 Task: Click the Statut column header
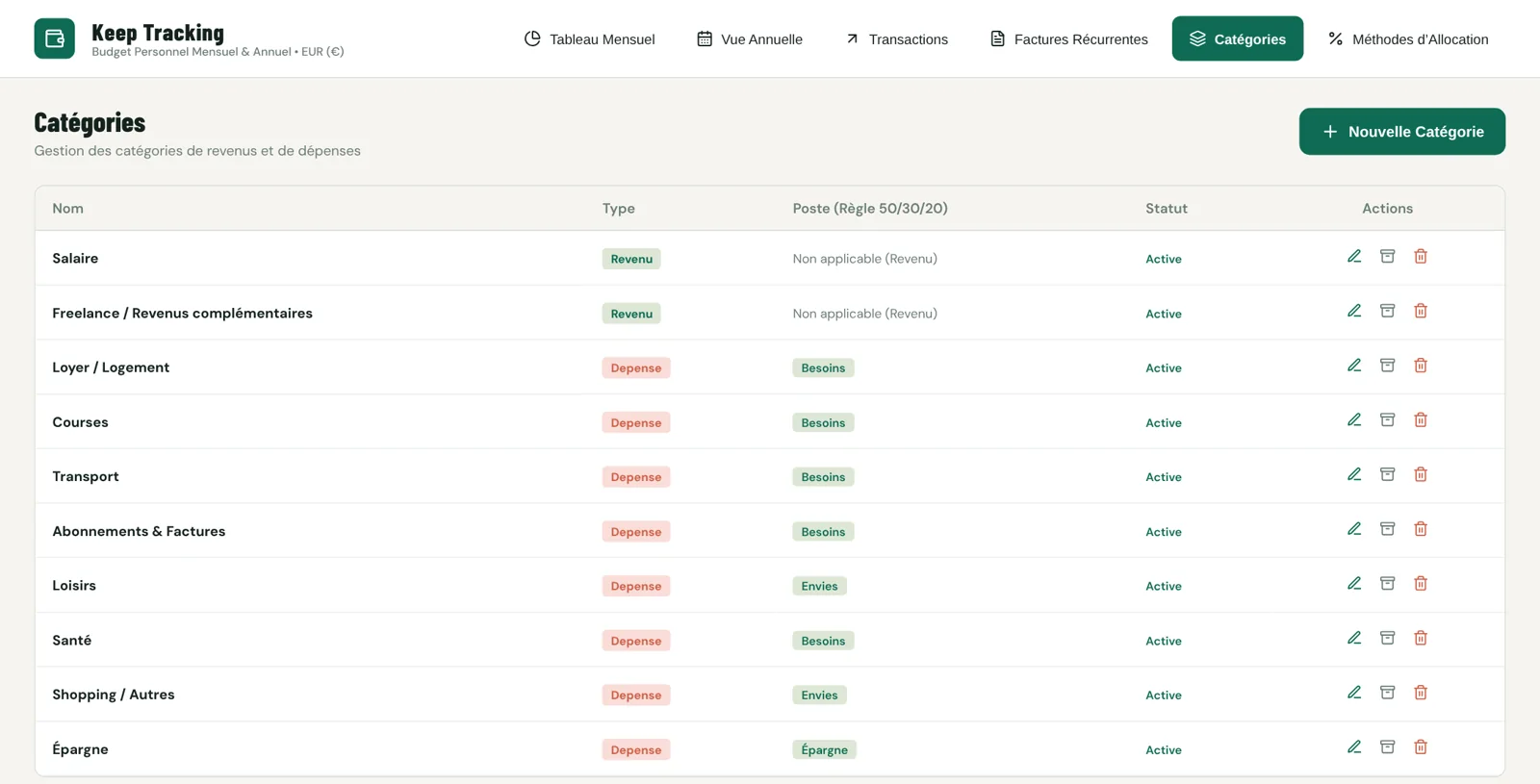coord(1167,208)
